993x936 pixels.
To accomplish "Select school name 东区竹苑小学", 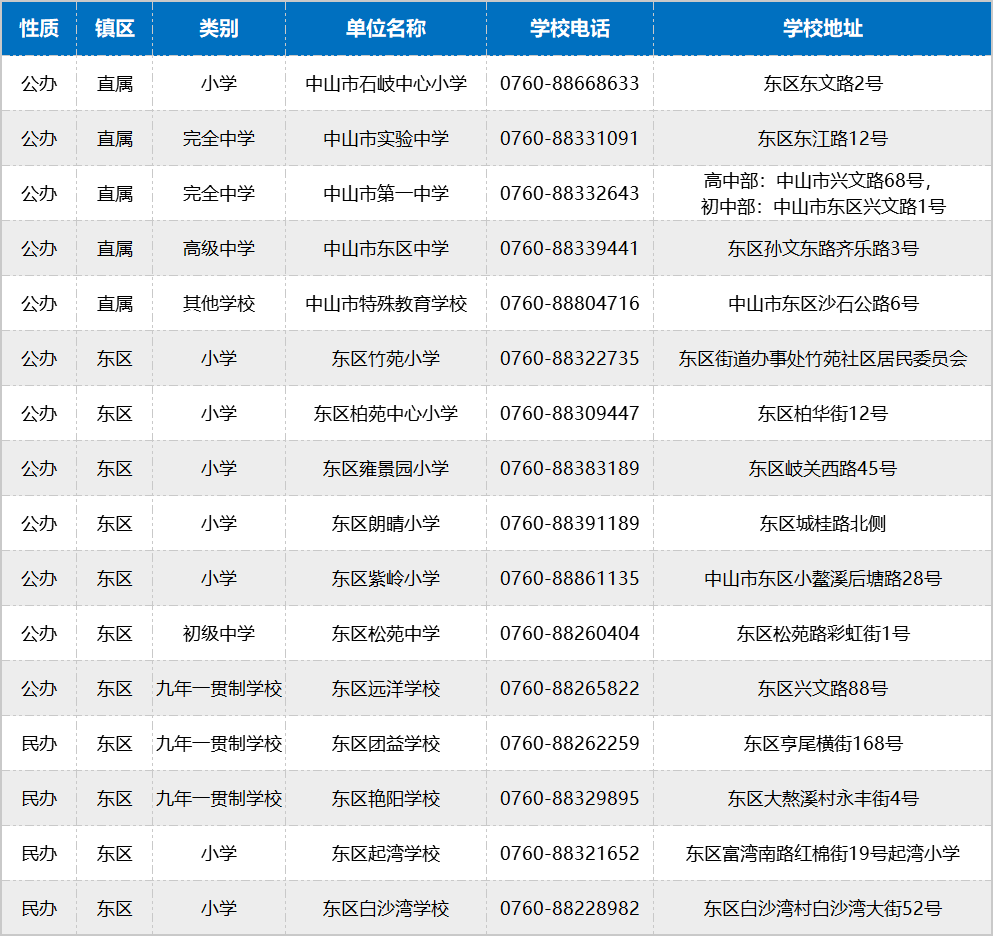I will coord(386,359).
